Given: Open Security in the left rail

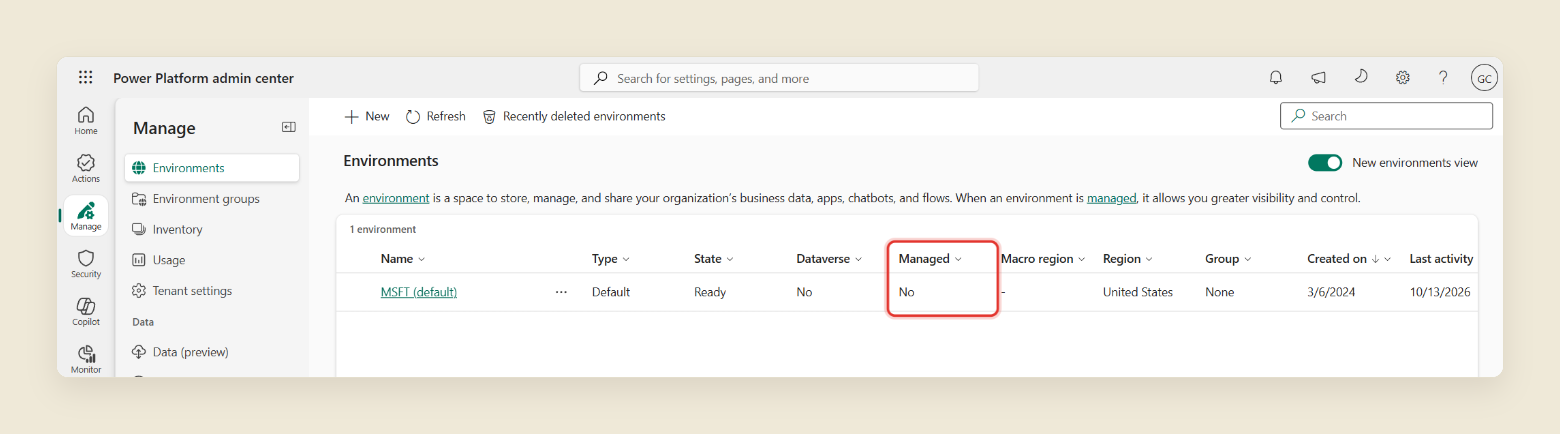Looking at the screenshot, I should pos(86,263).
